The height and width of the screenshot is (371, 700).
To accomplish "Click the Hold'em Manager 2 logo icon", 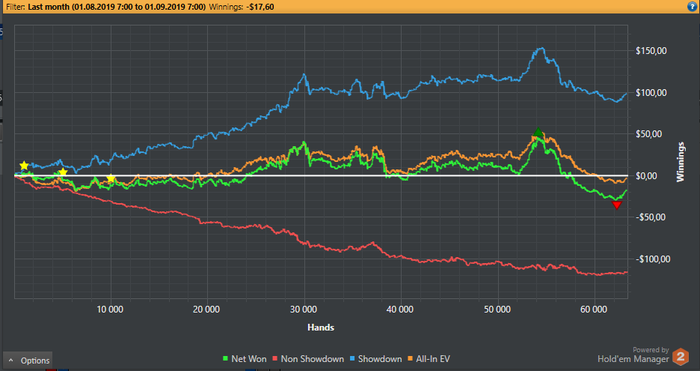I will pos(681,357).
